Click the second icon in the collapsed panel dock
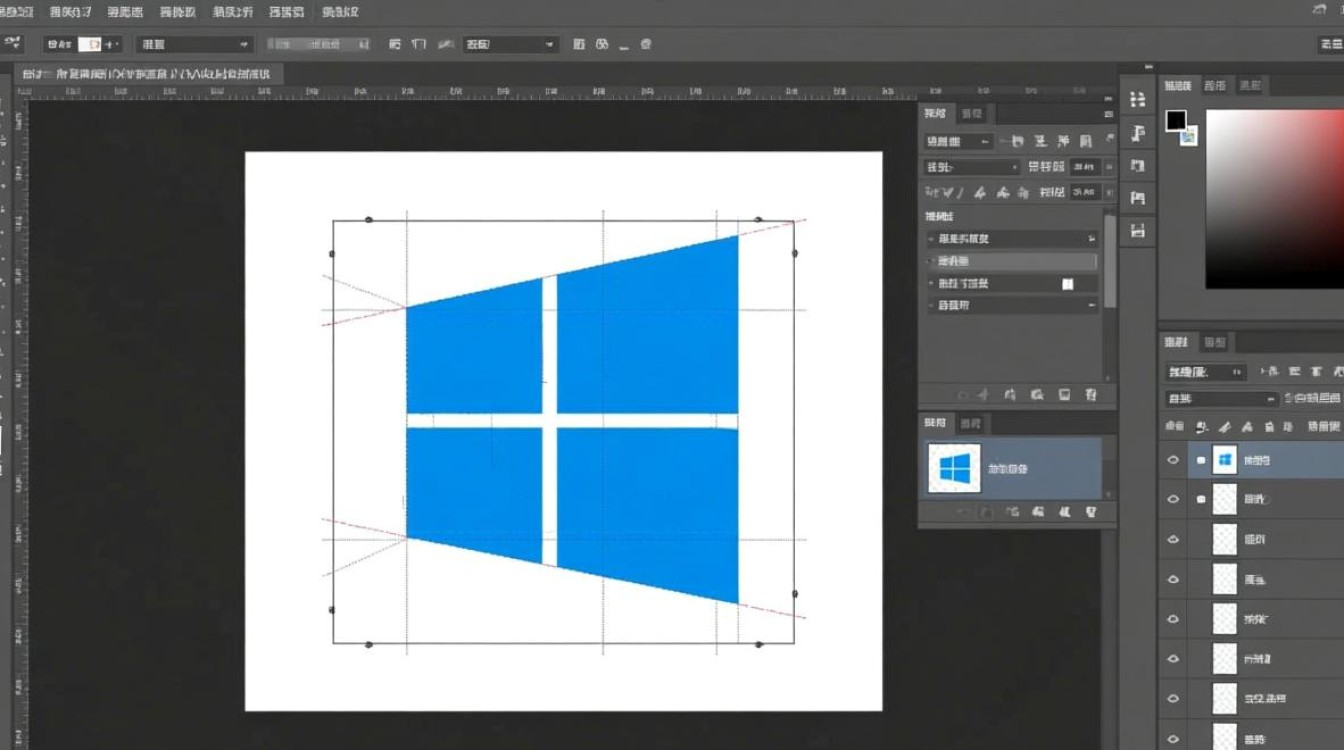This screenshot has height=750, width=1344. click(x=1137, y=133)
